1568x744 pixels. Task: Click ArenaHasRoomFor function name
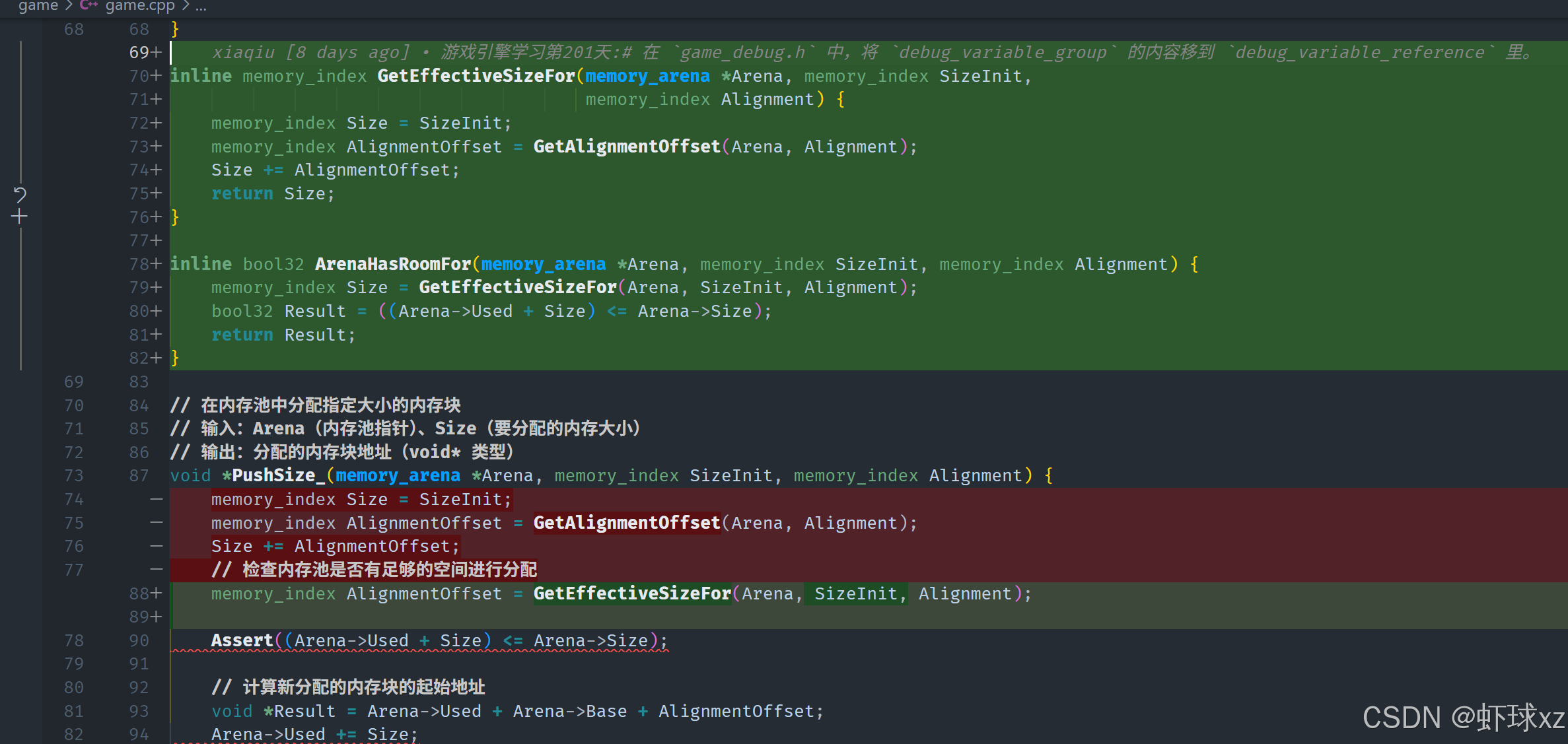tap(392, 264)
